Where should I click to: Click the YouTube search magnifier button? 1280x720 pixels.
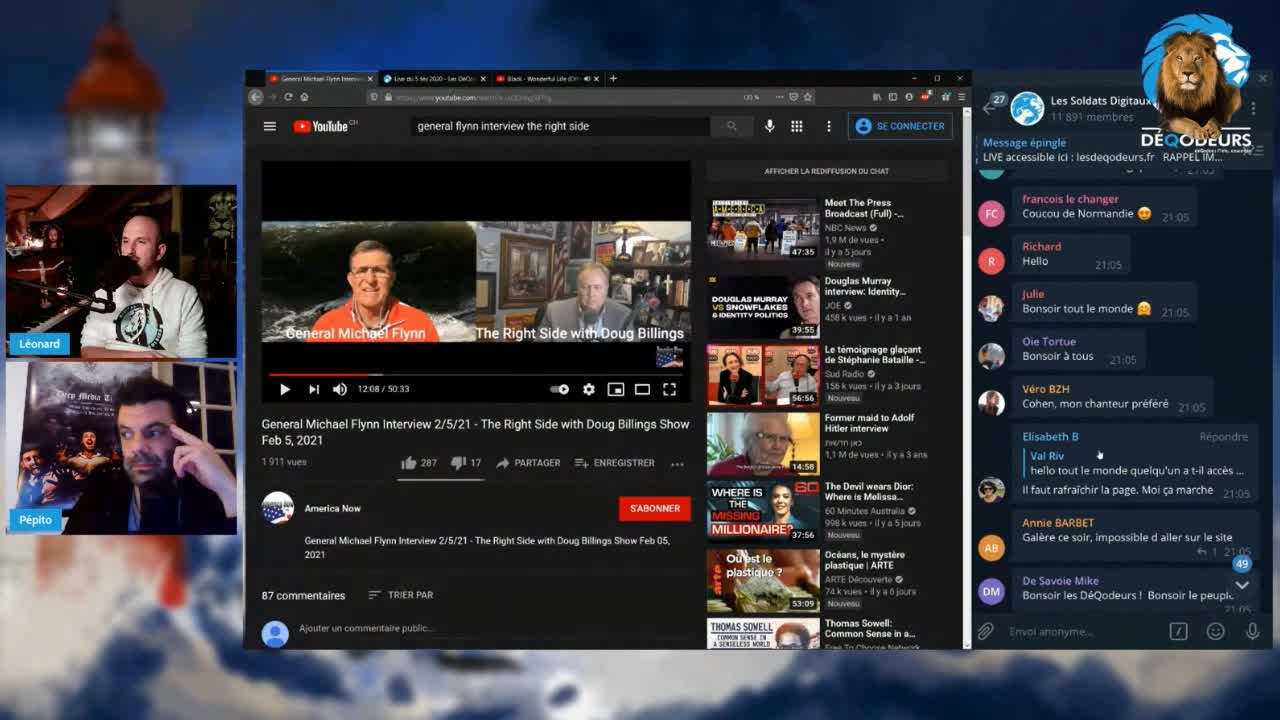tap(732, 126)
